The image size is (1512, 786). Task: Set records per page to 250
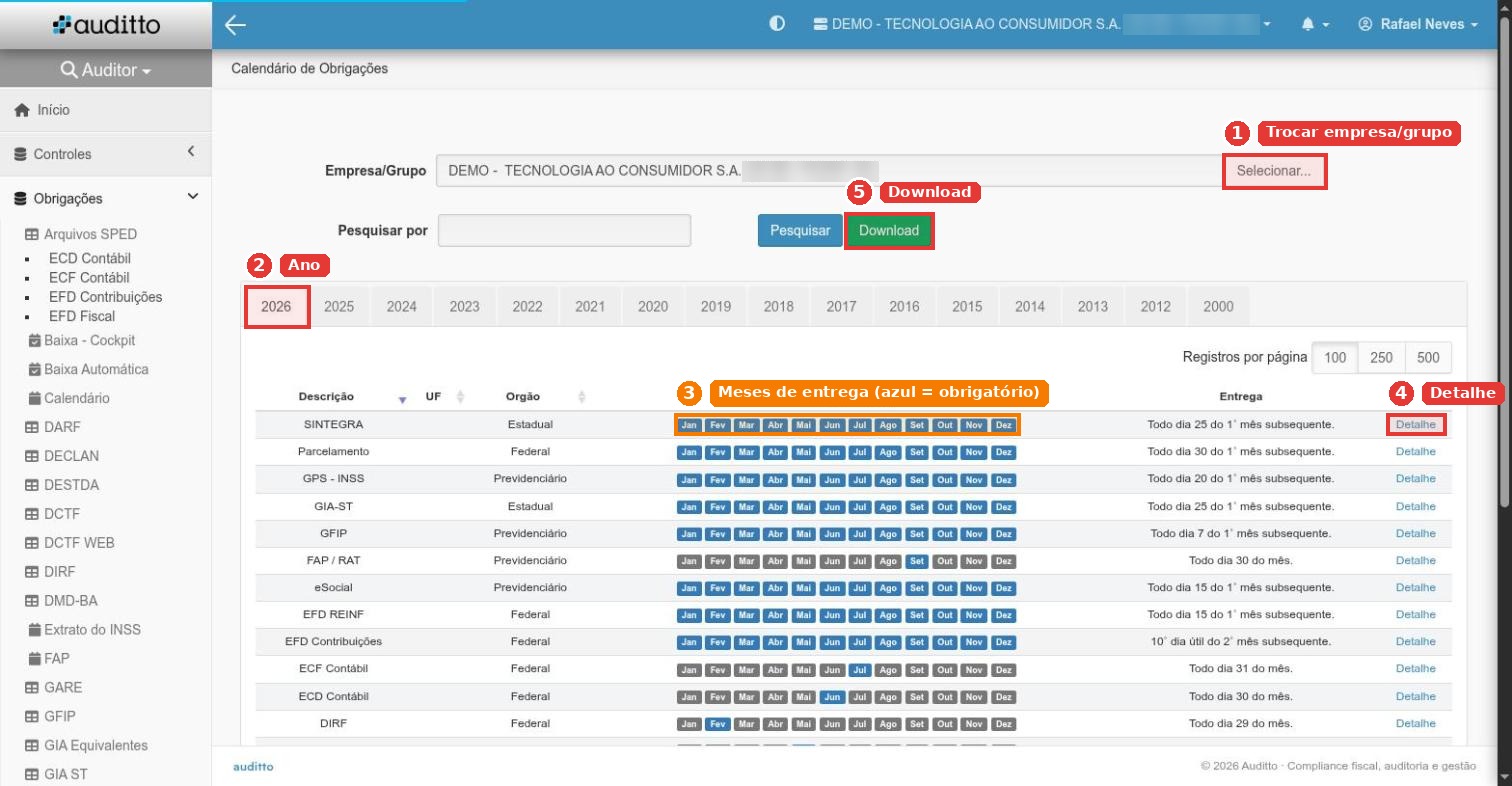(x=1381, y=358)
